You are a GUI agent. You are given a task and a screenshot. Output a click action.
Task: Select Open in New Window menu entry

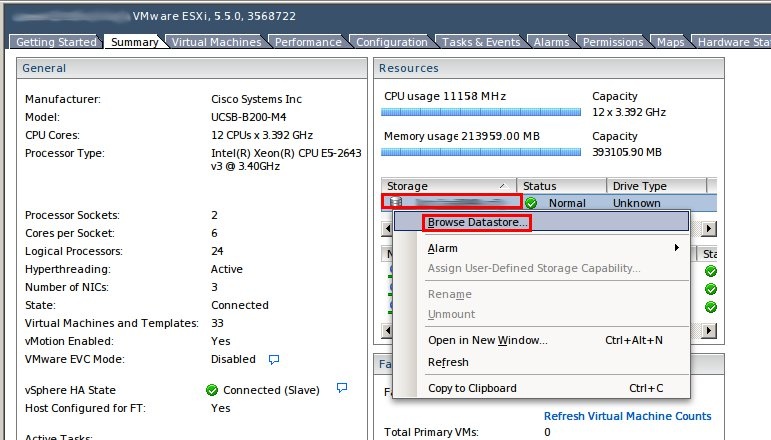click(487, 340)
